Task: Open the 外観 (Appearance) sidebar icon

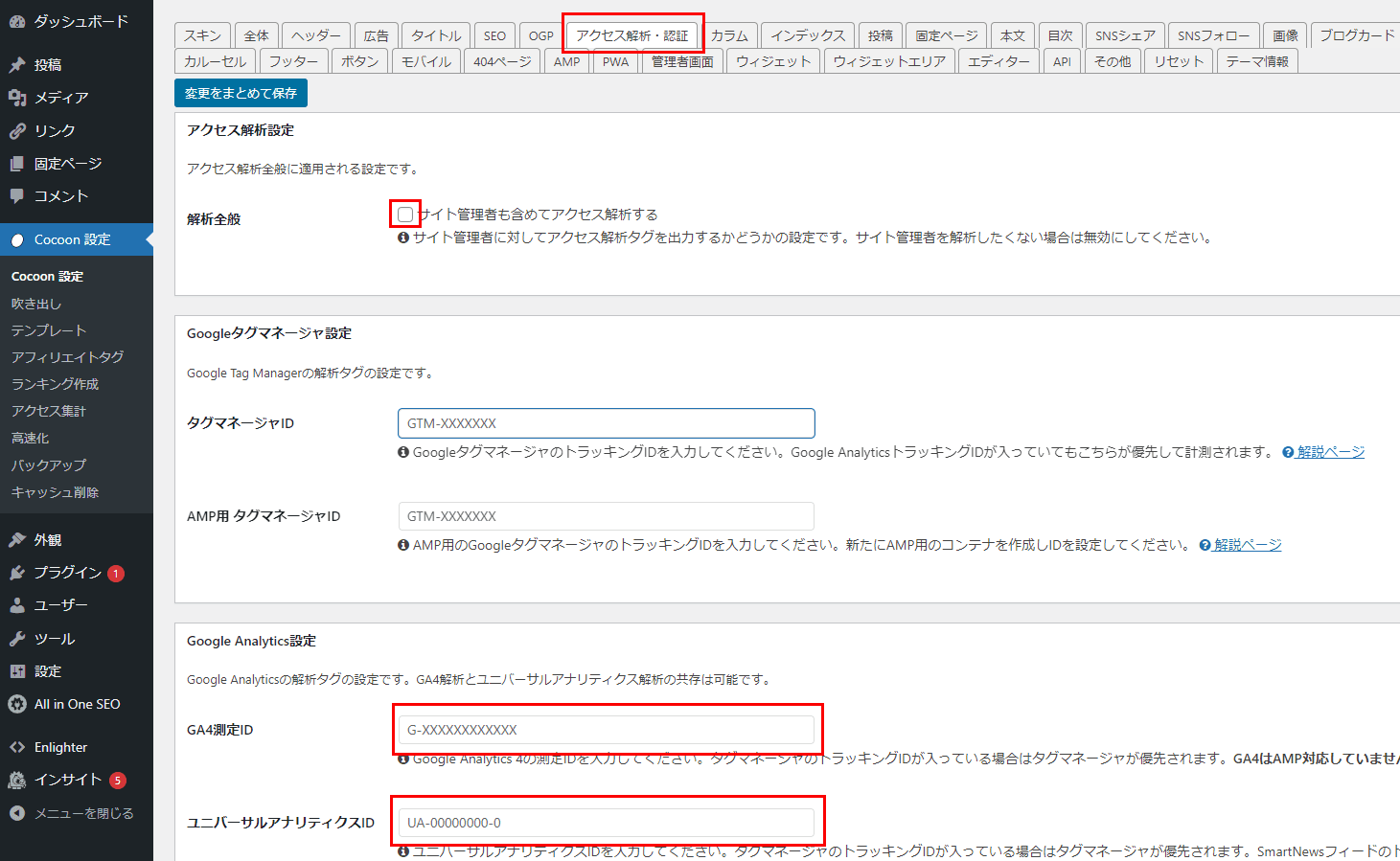Action: click(19, 538)
